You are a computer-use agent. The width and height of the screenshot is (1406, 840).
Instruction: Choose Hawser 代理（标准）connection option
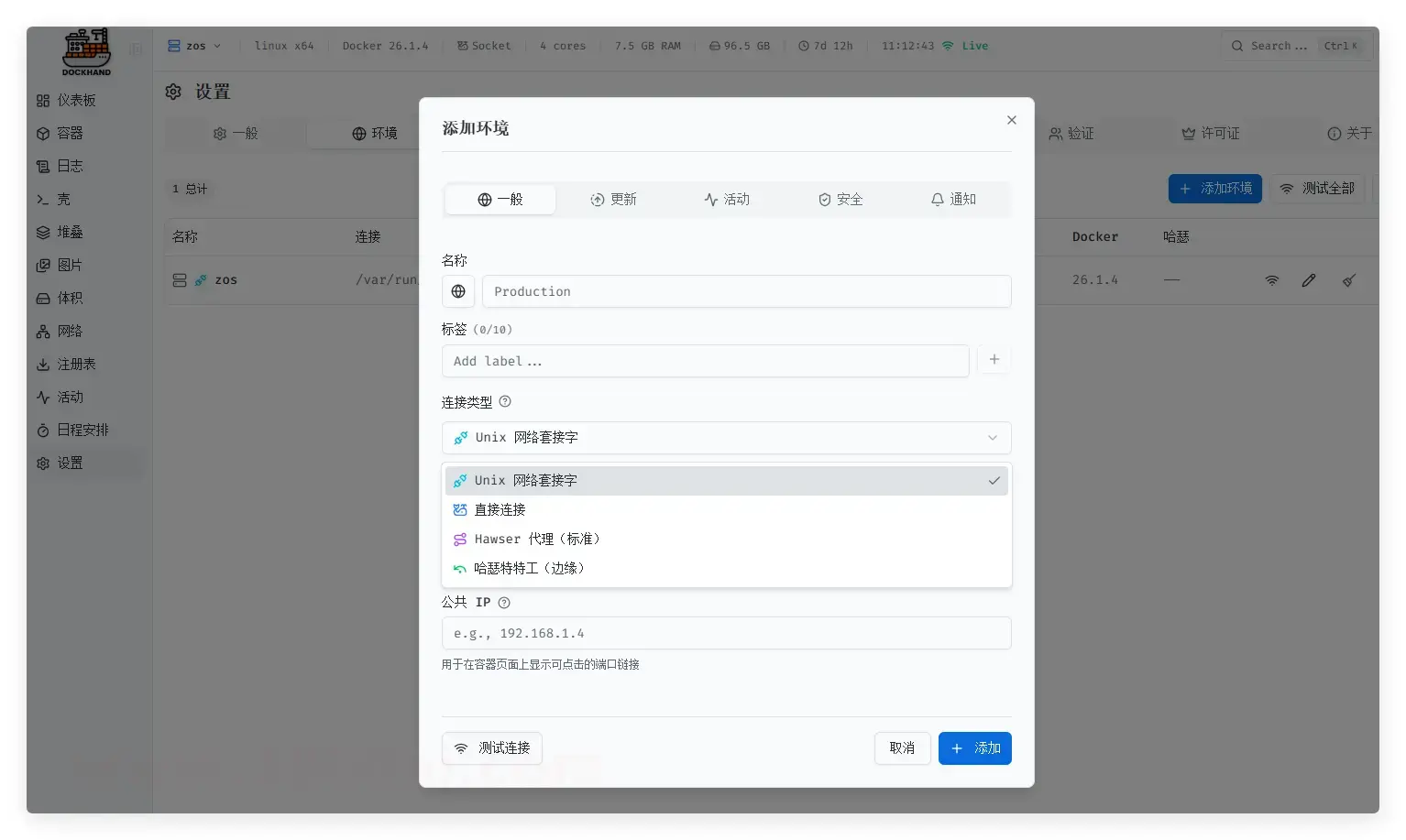(x=537, y=539)
